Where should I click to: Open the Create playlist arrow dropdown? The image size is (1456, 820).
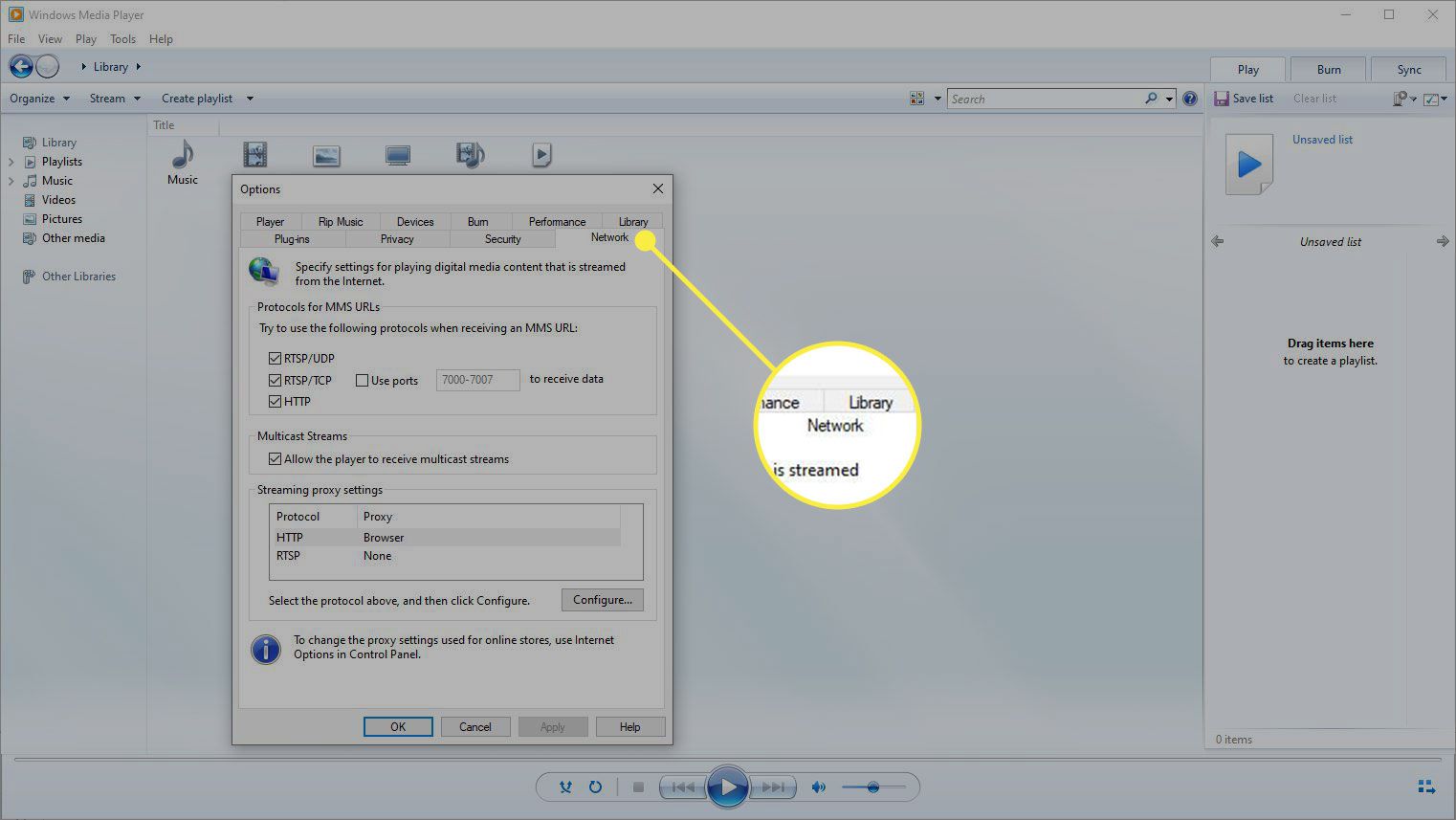click(250, 99)
